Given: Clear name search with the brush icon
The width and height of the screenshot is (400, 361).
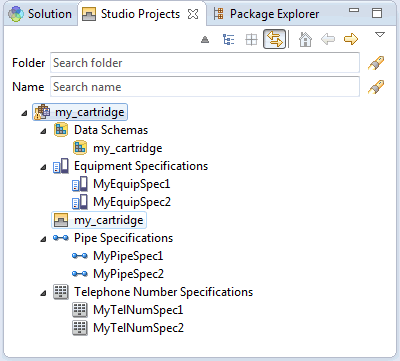Looking at the screenshot, I should (376, 87).
